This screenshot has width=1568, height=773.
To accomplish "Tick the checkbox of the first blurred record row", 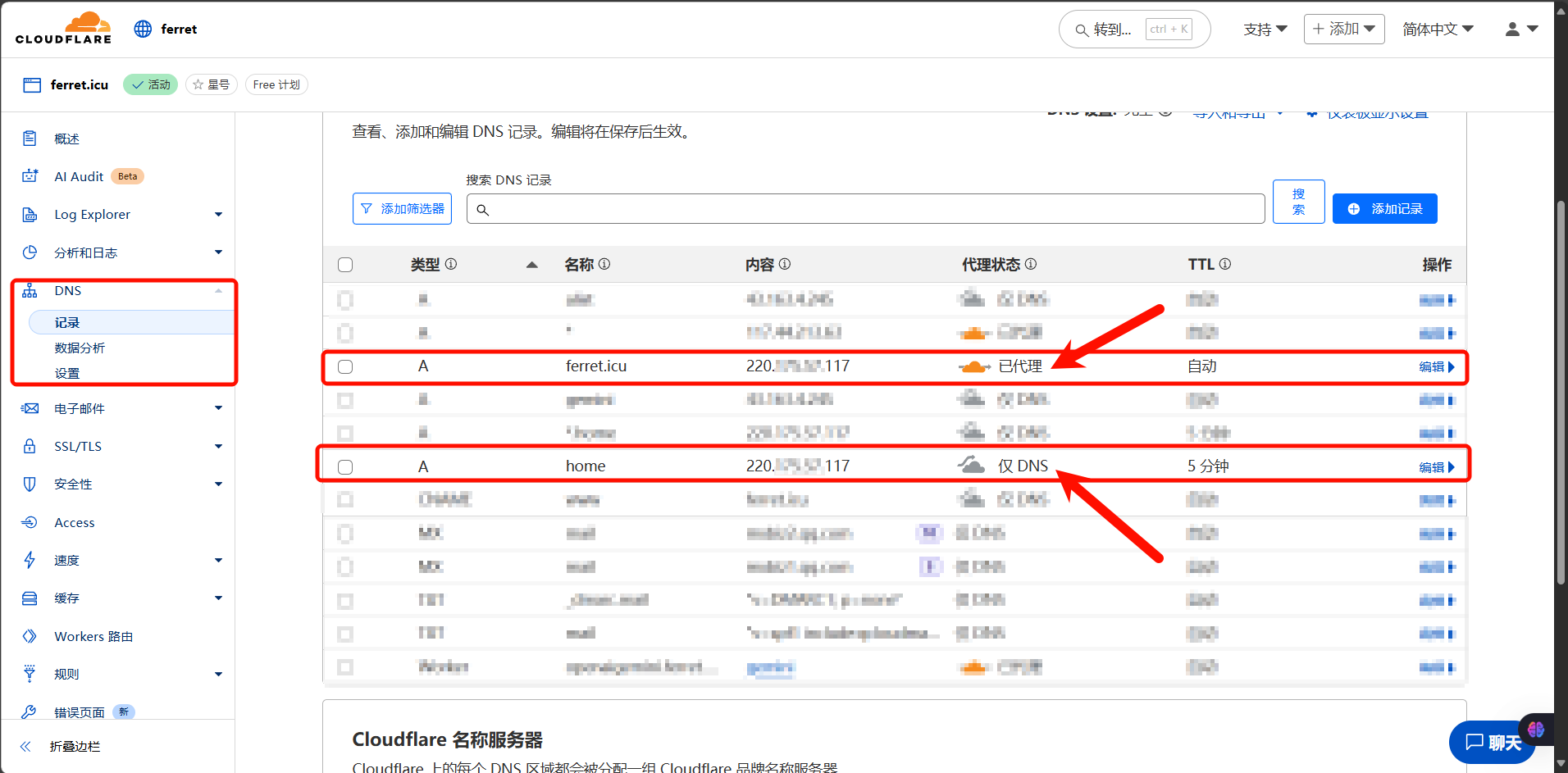I will (x=345, y=300).
